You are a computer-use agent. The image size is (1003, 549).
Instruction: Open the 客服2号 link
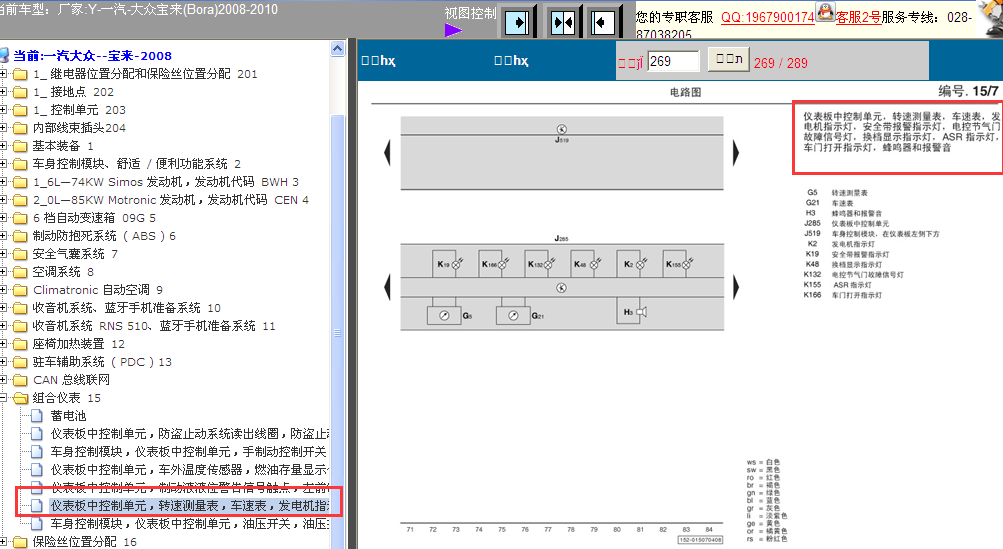pos(858,17)
